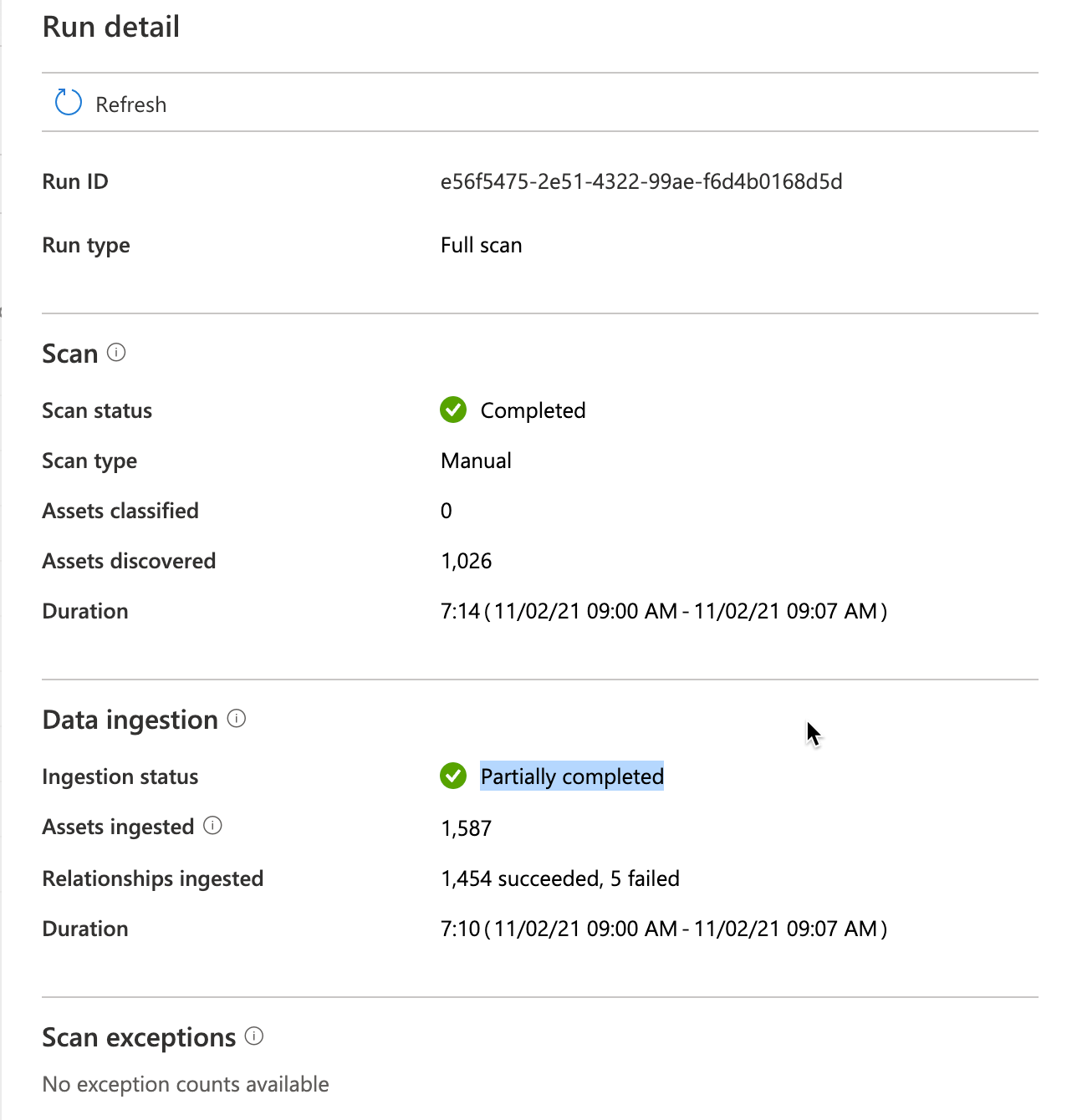Click the Manual scan type label
Screen dimensions: 1077x1120
point(476,461)
